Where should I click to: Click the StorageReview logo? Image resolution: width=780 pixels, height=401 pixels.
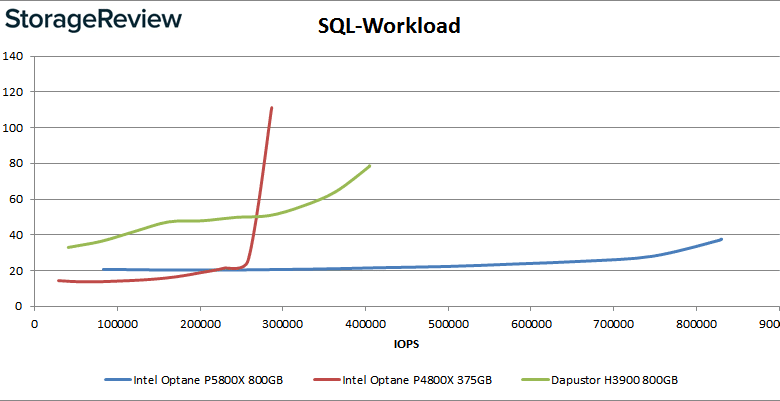93,21
